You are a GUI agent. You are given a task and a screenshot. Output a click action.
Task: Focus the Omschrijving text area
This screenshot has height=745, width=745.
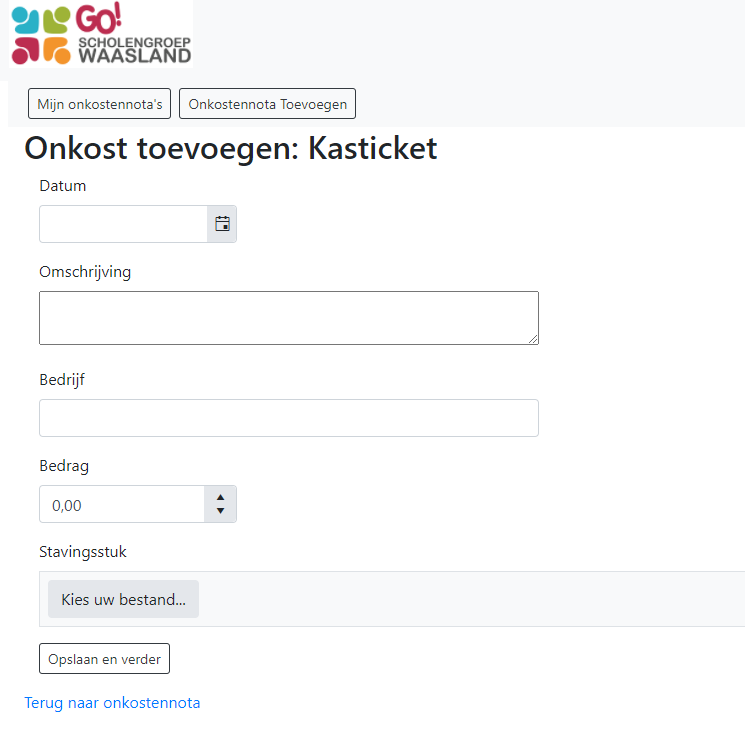click(288, 318)
